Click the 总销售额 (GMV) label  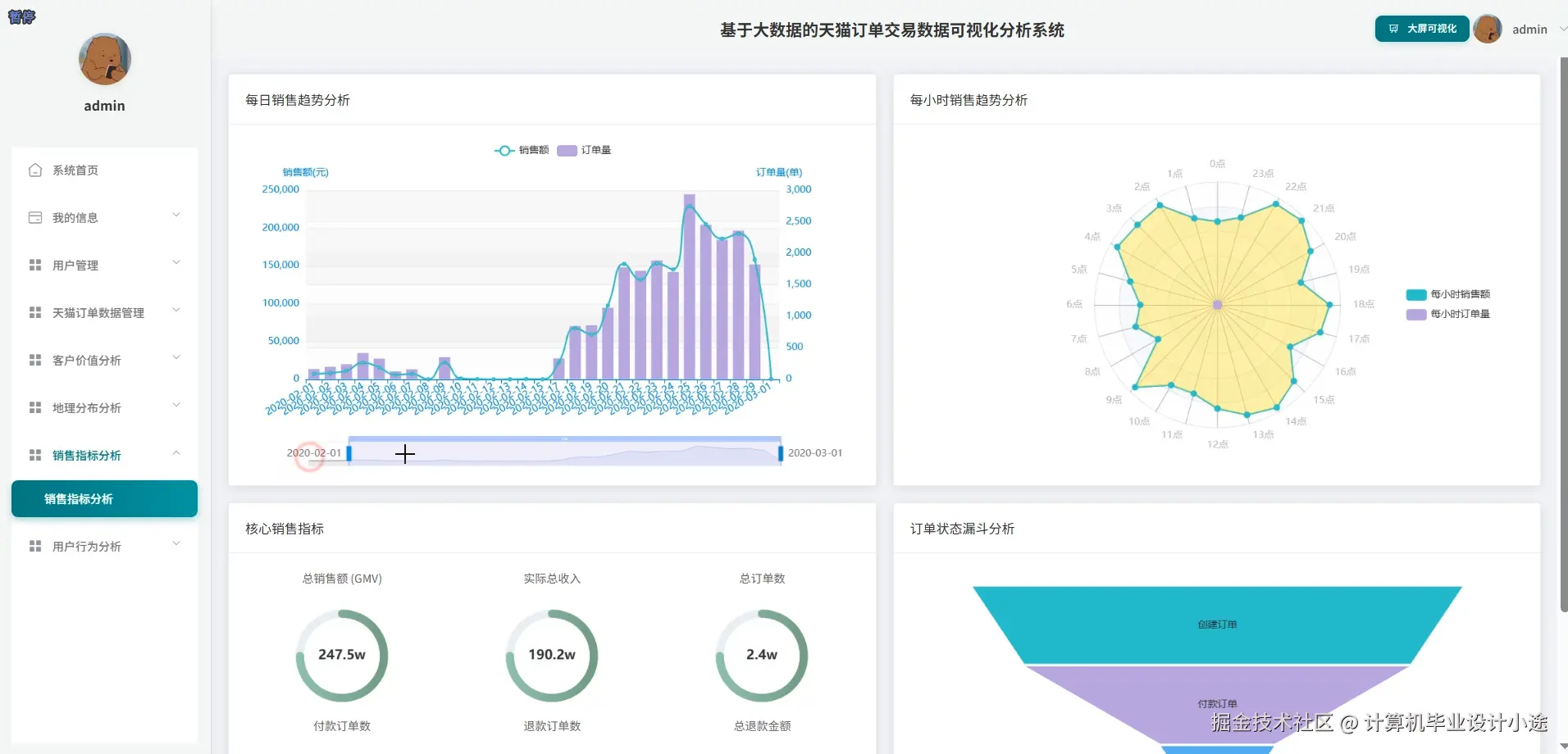[x=342, y=579]
